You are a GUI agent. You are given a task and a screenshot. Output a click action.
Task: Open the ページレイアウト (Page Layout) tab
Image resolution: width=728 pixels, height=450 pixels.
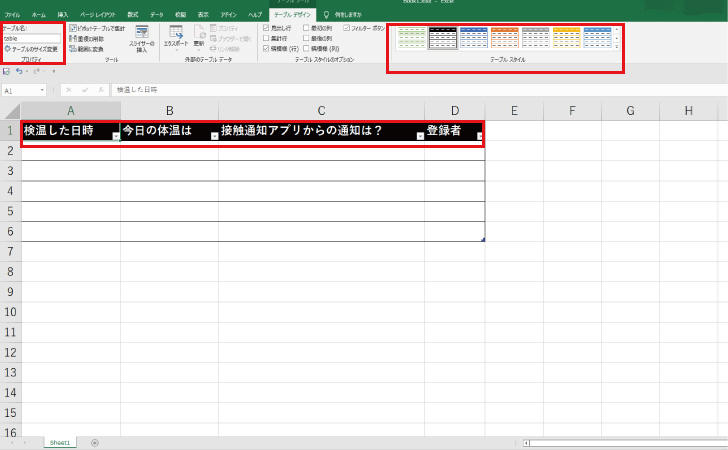[98, 15]
